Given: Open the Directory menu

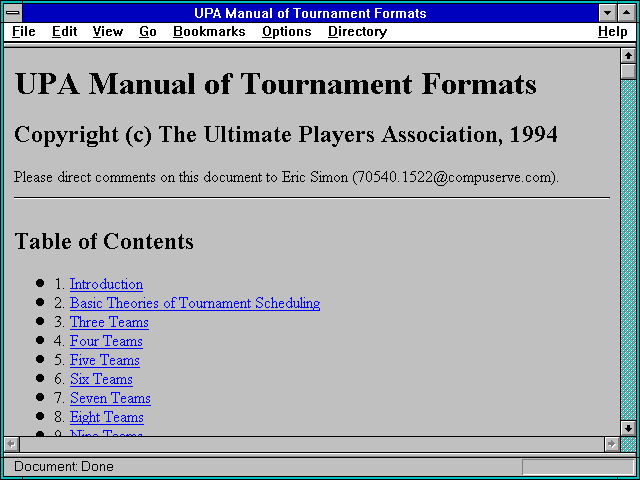Looking at the screenshot, I should [x=358, y=31].
